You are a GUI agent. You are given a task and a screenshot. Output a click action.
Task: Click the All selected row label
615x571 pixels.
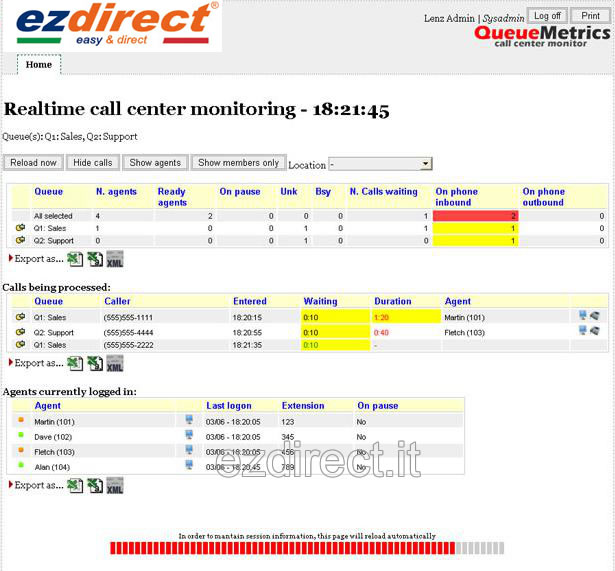53,216
